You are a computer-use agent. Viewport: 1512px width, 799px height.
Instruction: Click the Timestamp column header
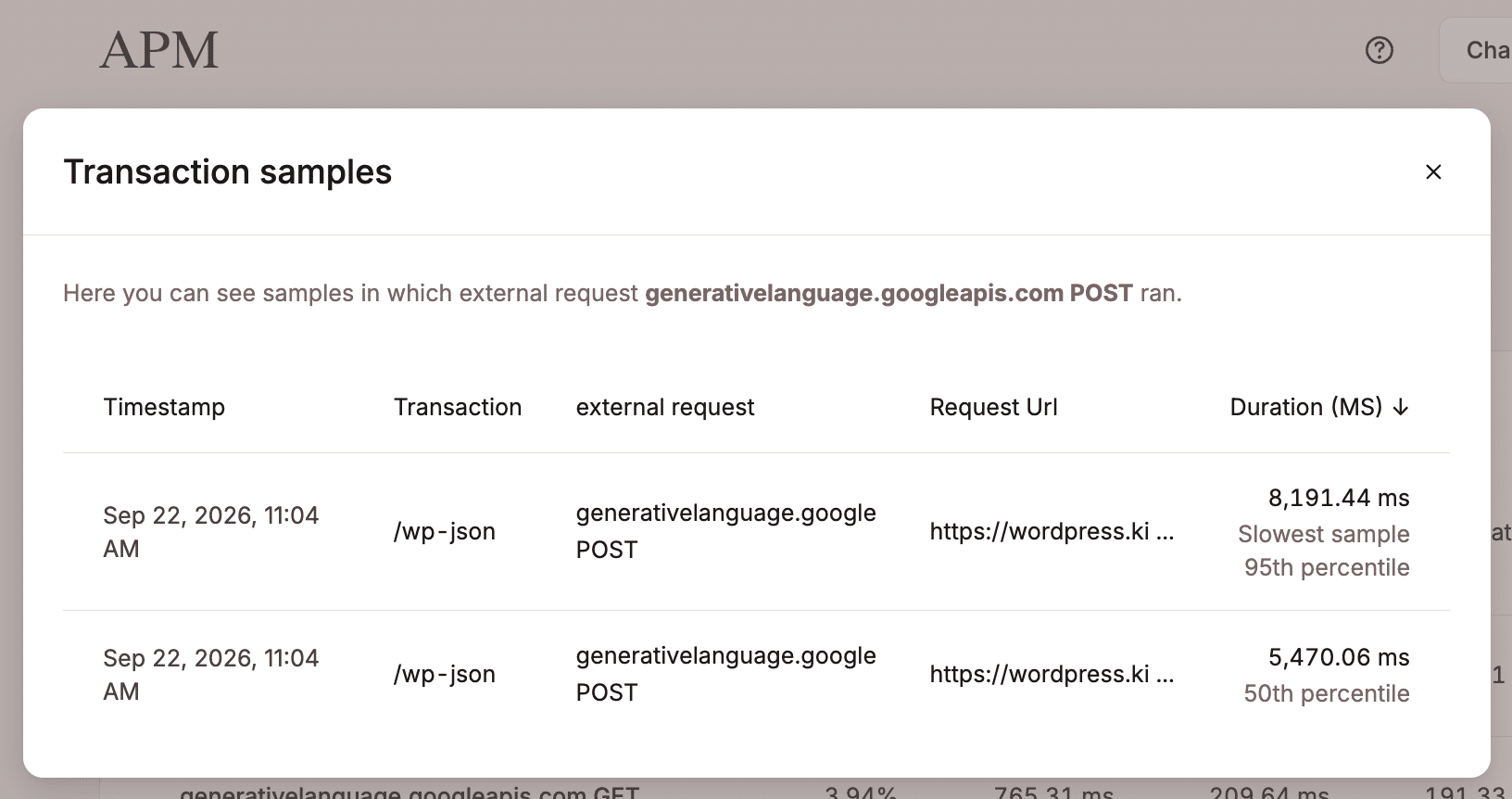(x=164, y=407)
